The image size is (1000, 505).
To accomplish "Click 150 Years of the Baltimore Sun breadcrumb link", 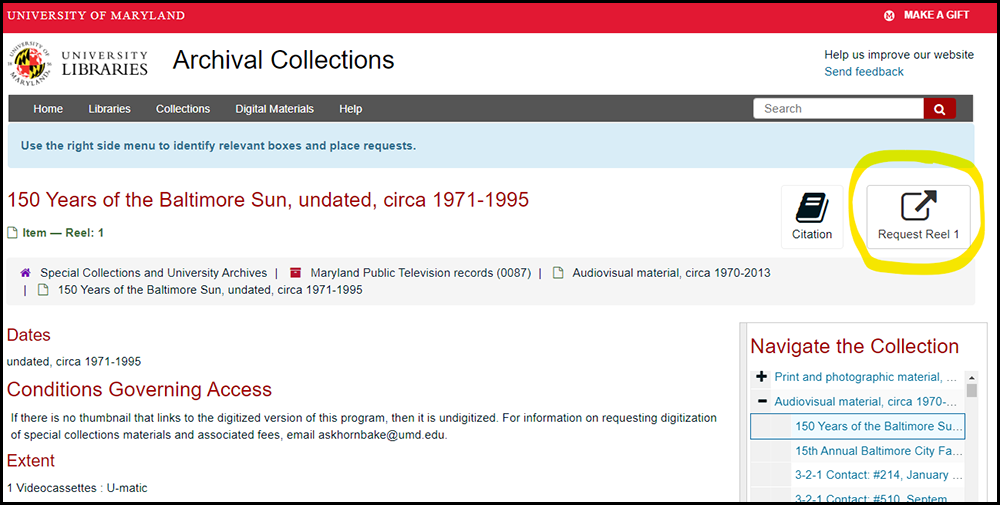I will coord(210,289).
